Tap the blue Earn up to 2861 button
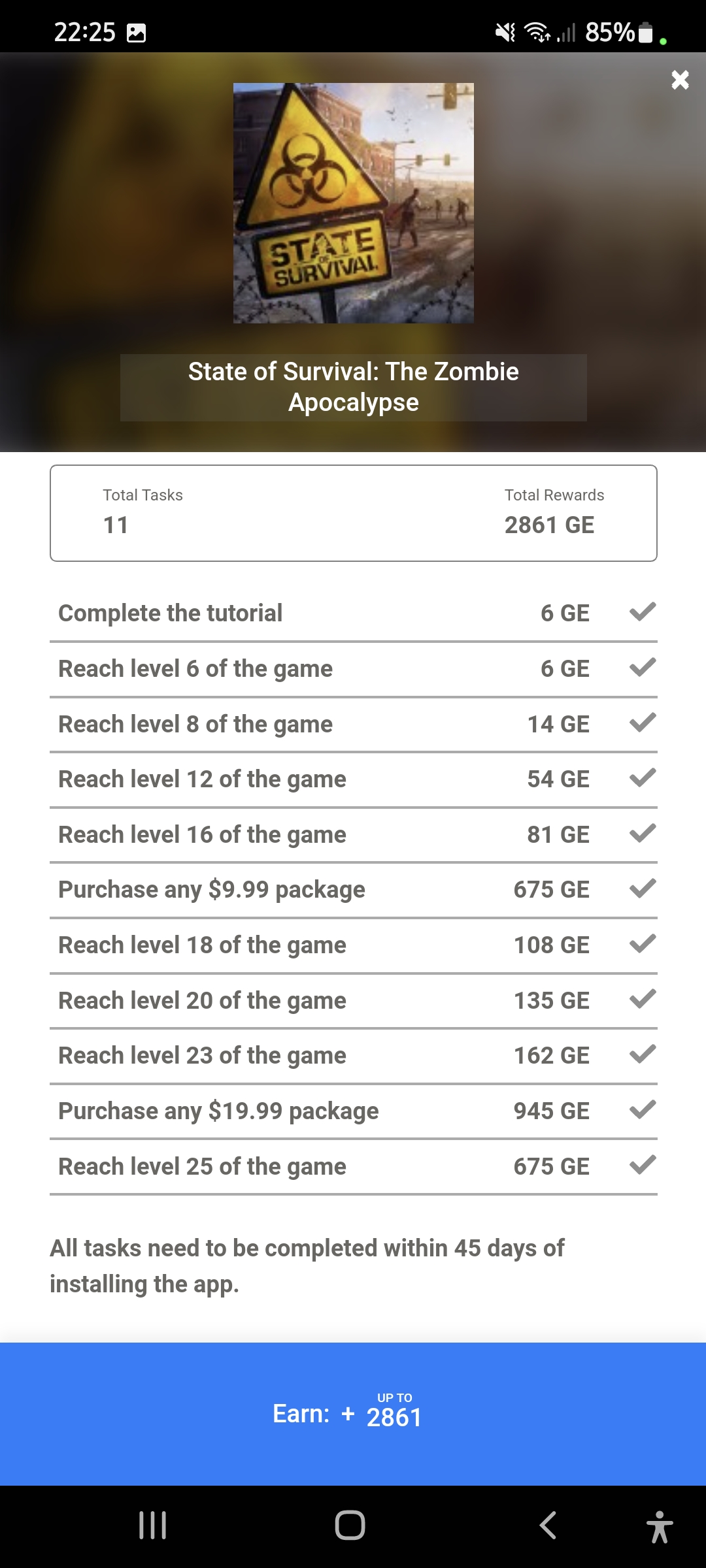 tap(353, 1414)
